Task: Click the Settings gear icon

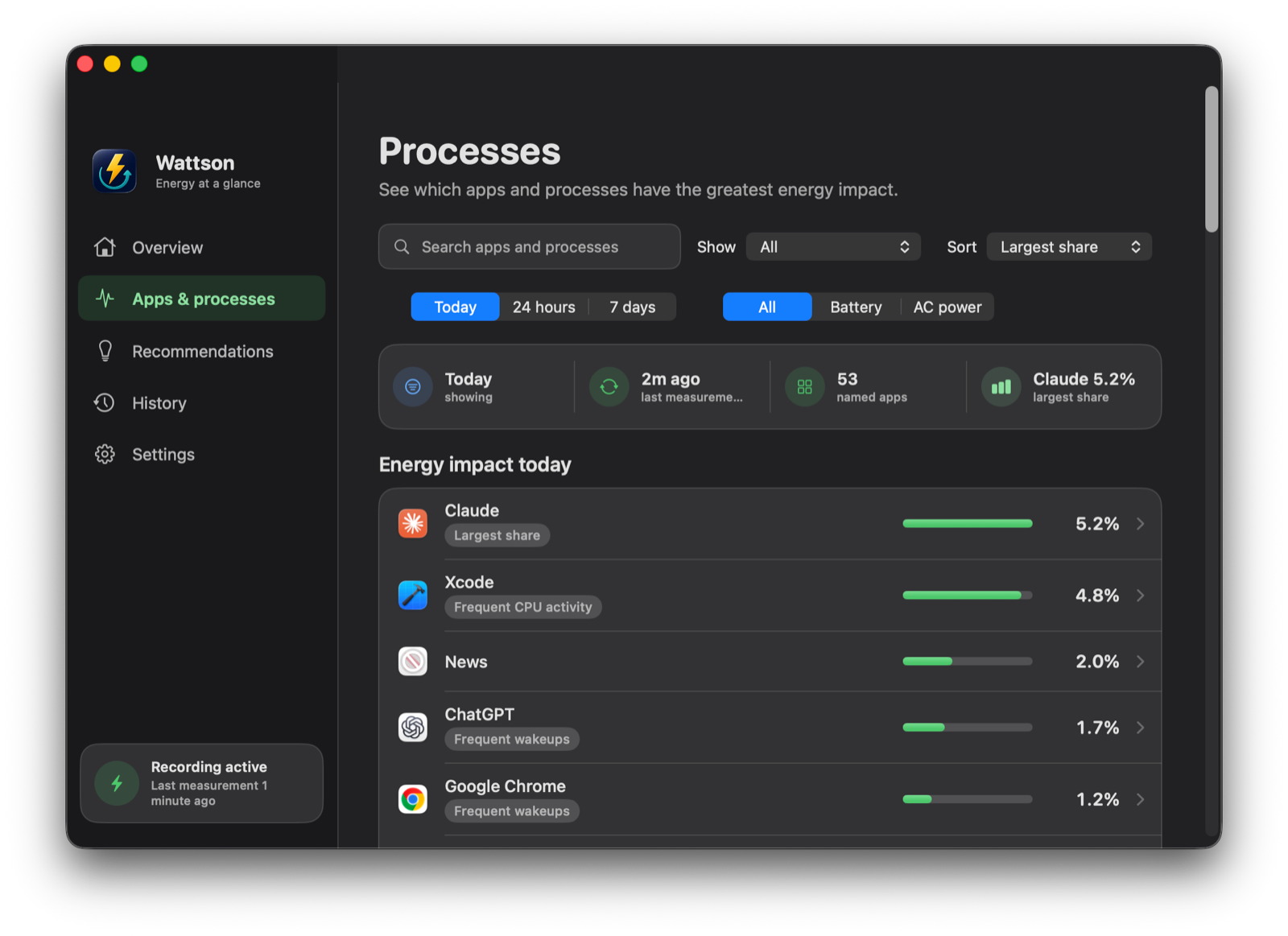Action: click(105, 454)
